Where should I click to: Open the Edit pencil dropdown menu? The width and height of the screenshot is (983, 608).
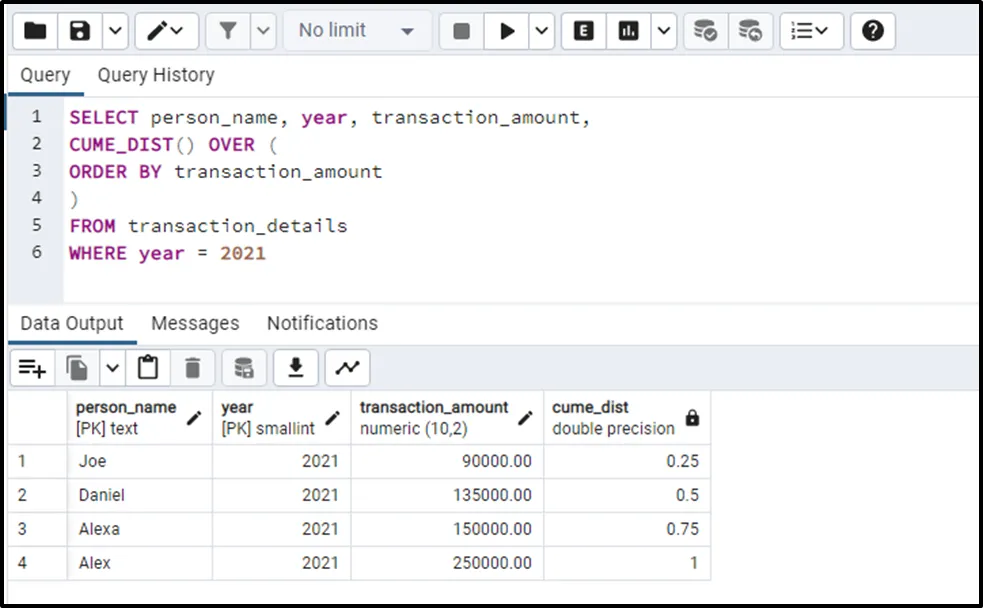[x=166, y=31]
